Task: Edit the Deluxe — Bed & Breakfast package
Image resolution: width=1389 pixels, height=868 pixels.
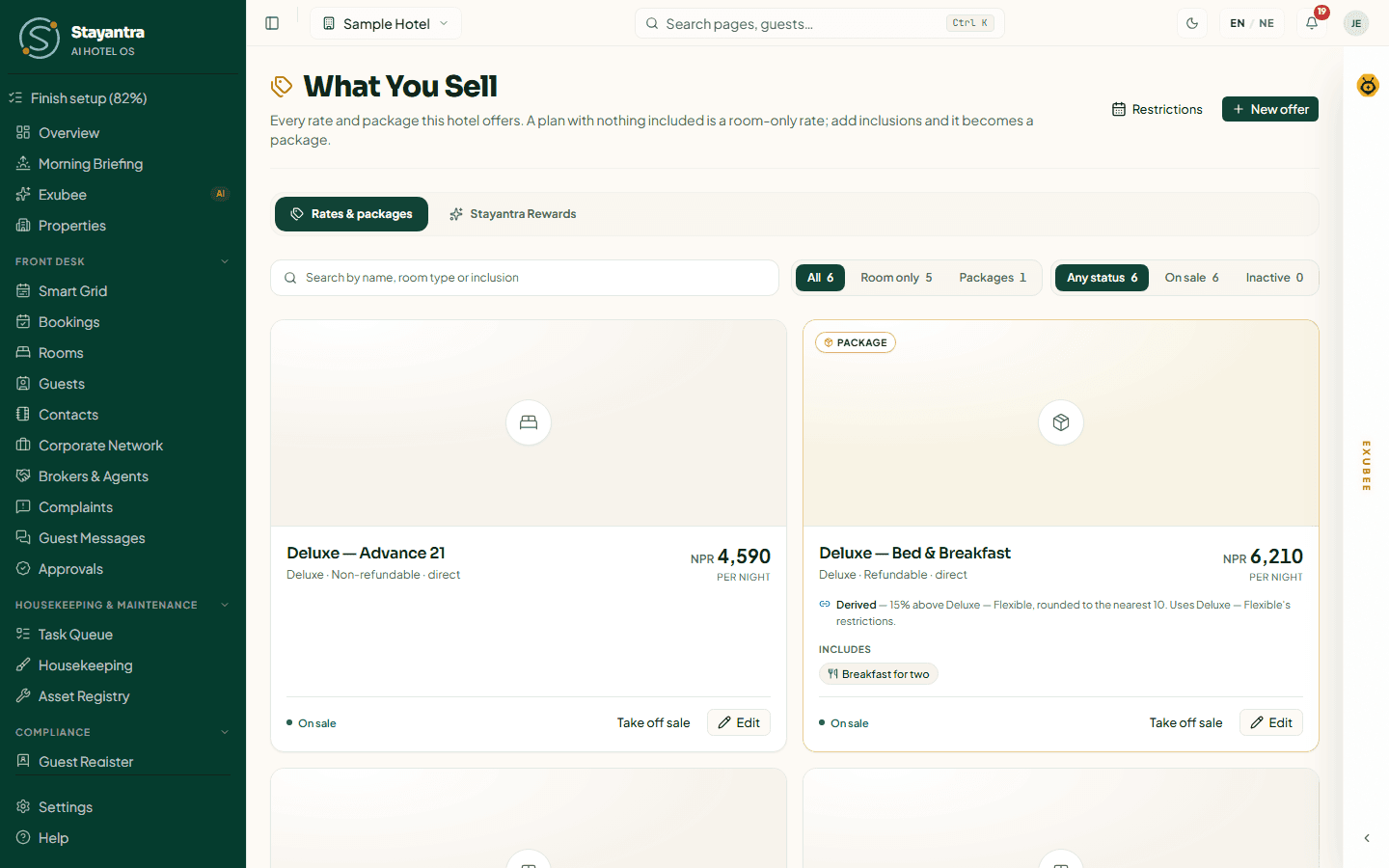Action: click(x=1271, y=722)
